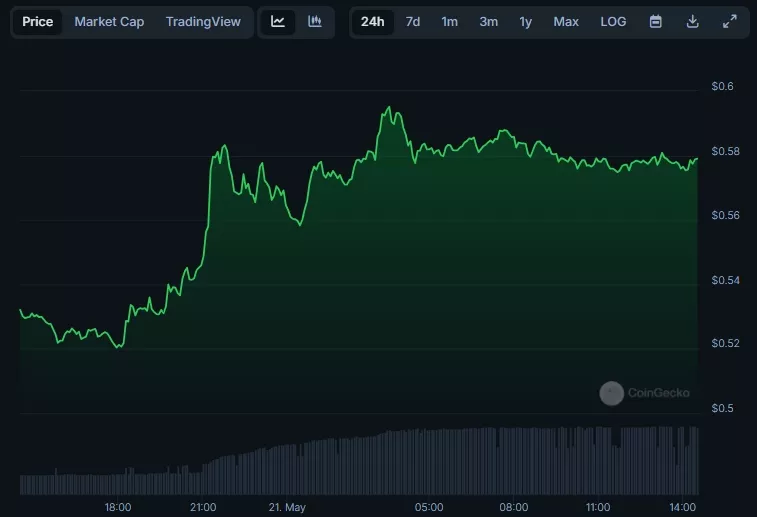Open the calendar date range picker

[655, 22]
